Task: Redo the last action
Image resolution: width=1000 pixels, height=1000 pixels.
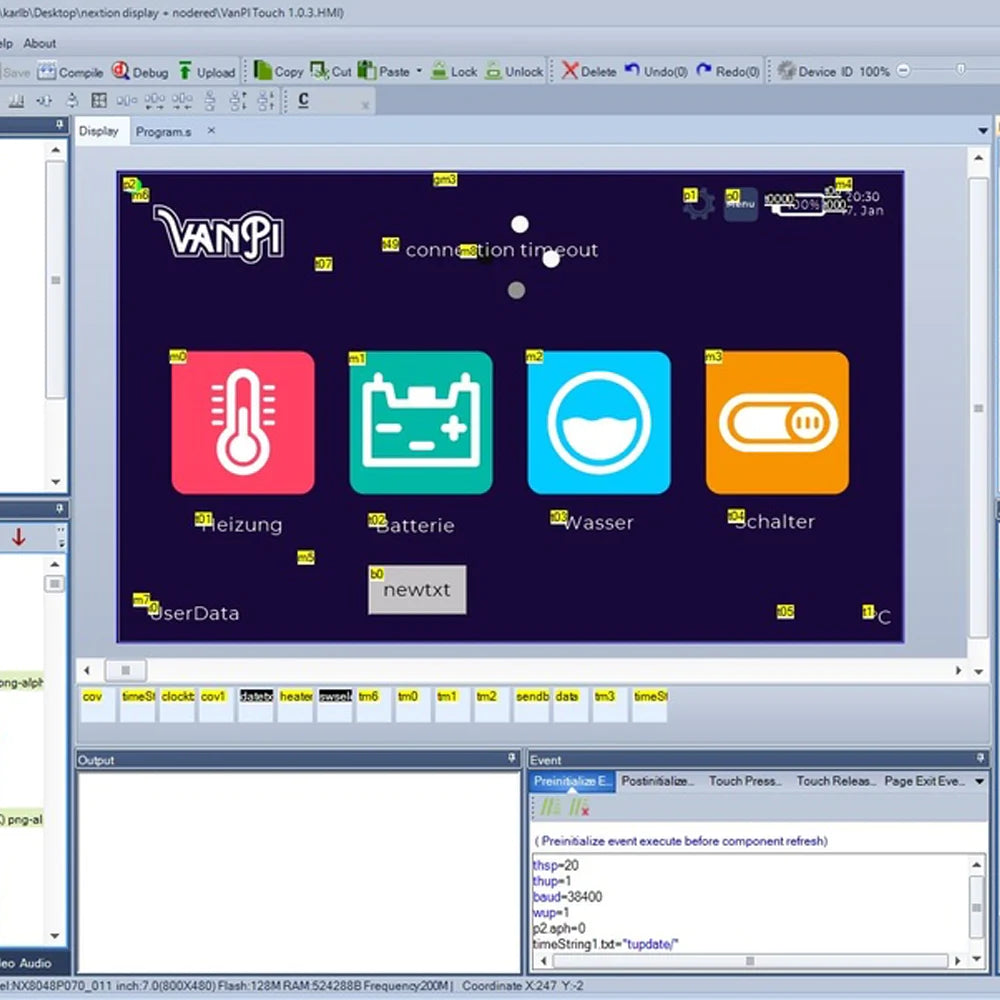Action: (x=720, y=71)
